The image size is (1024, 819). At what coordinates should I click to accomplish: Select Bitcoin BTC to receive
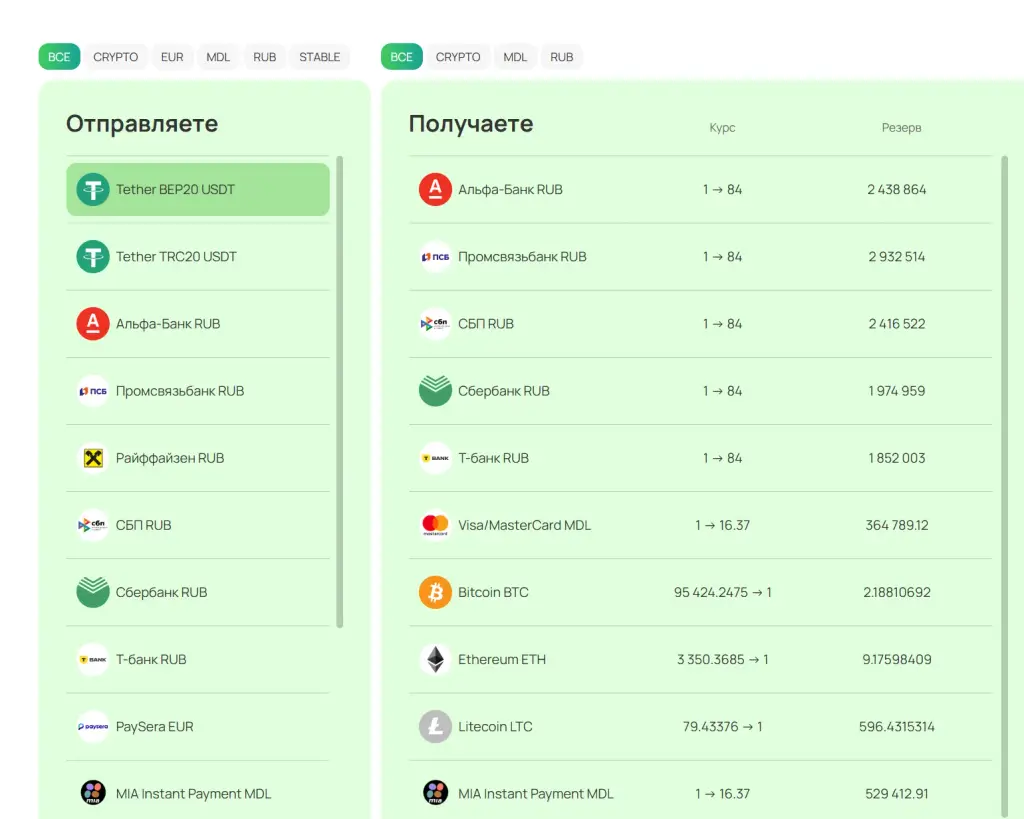click(700, 592)
